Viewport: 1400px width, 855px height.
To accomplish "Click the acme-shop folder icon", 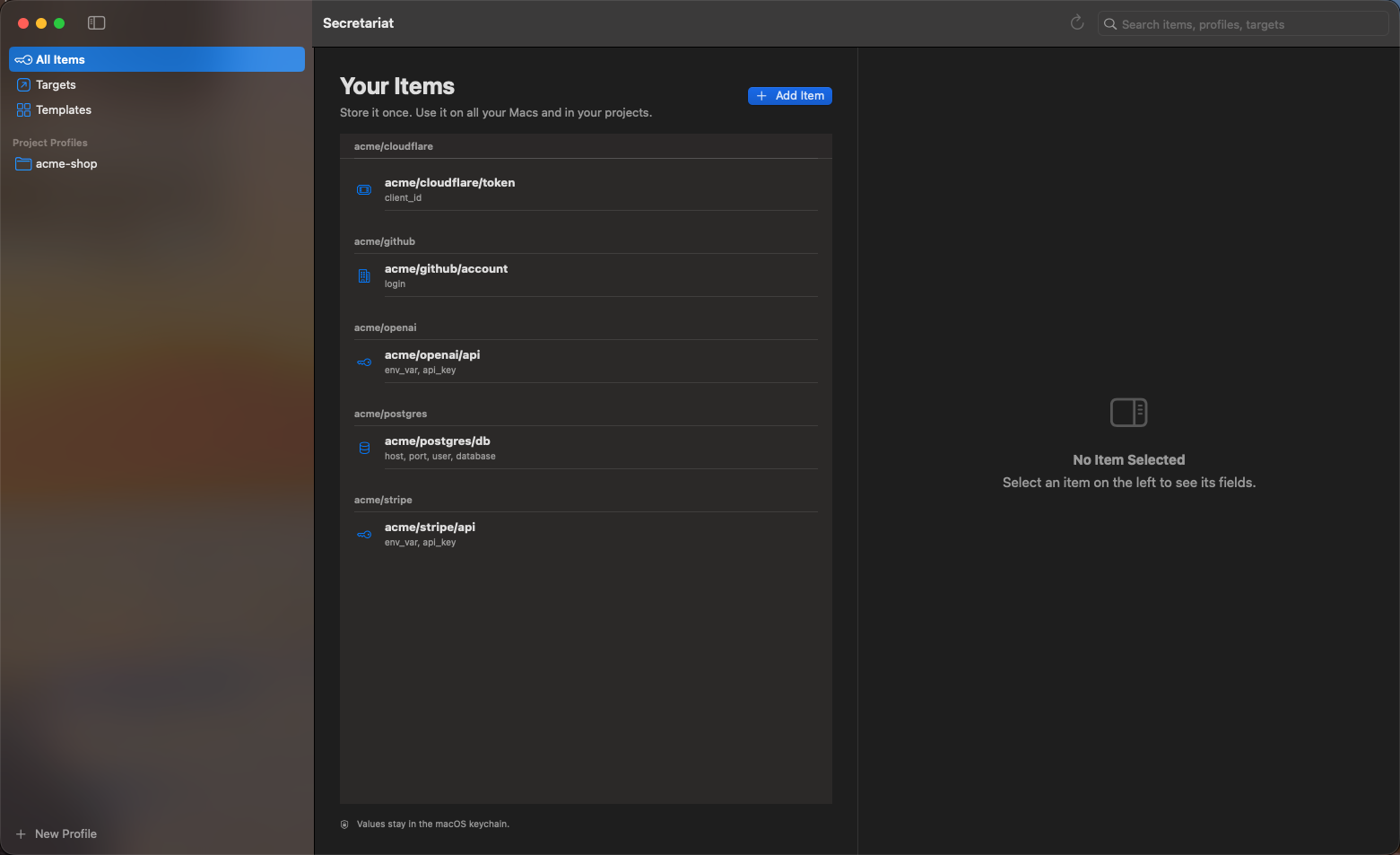I will pos(23,164).
